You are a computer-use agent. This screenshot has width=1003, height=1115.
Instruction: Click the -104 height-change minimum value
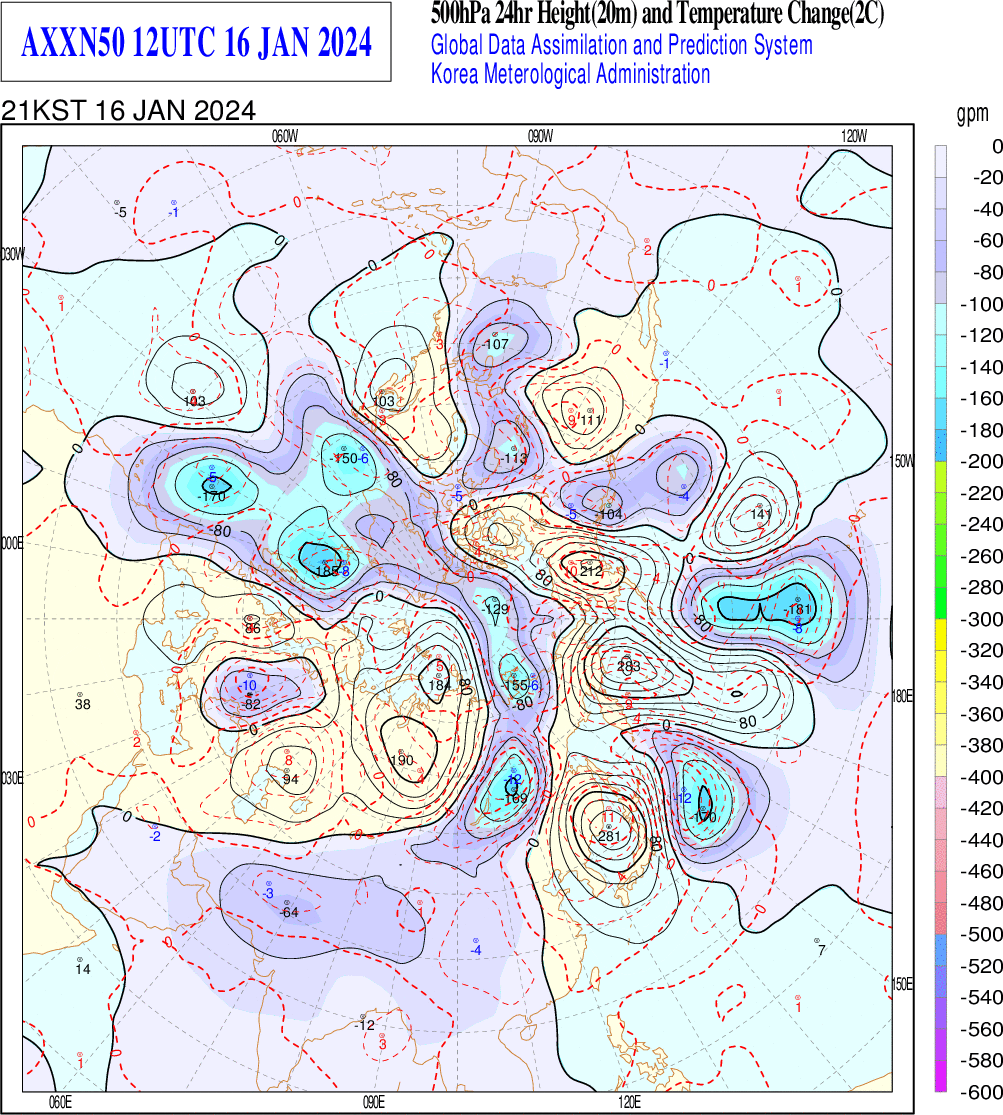(x=609, y=514)
